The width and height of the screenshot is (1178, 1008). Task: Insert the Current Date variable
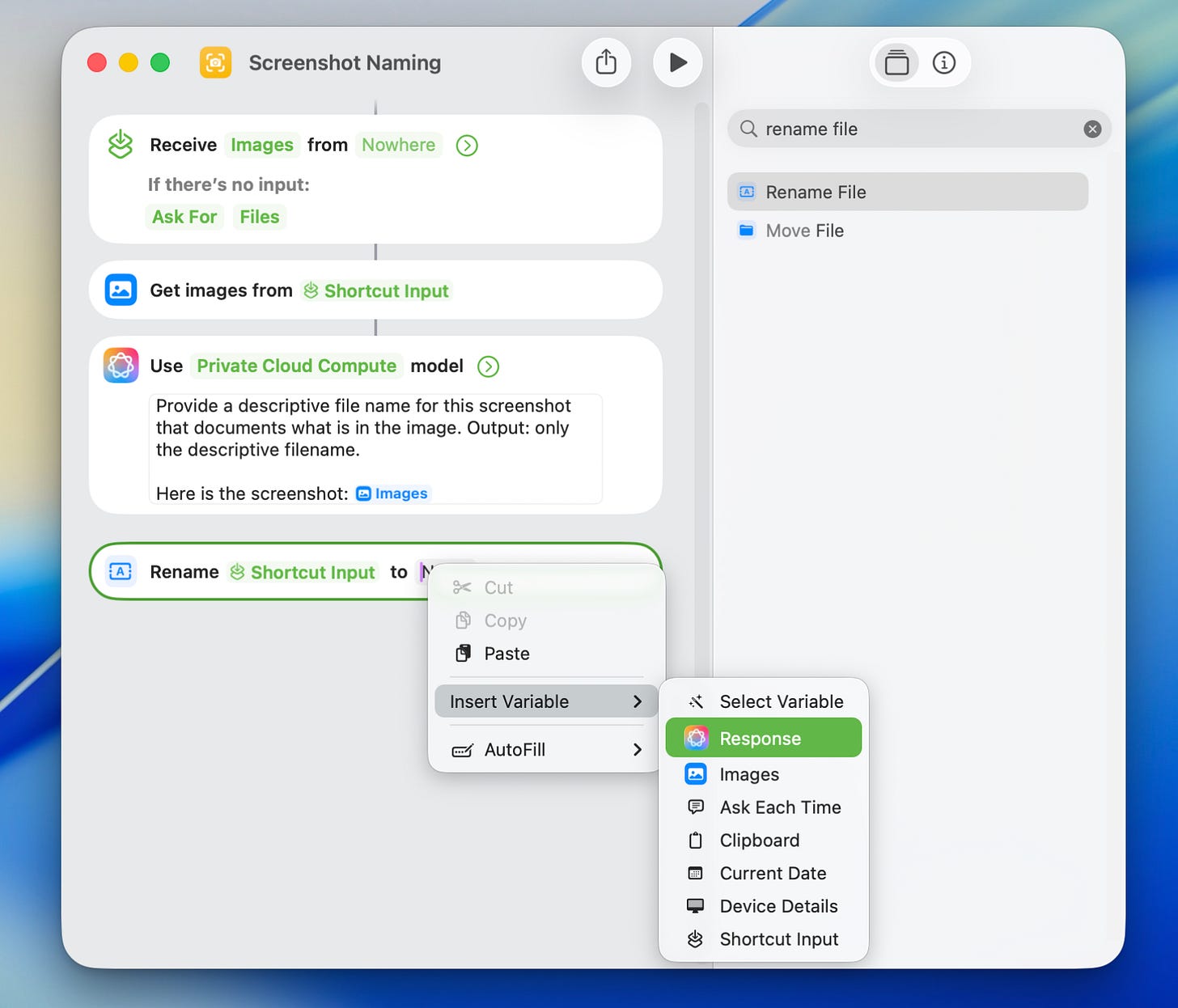point(764,873)
